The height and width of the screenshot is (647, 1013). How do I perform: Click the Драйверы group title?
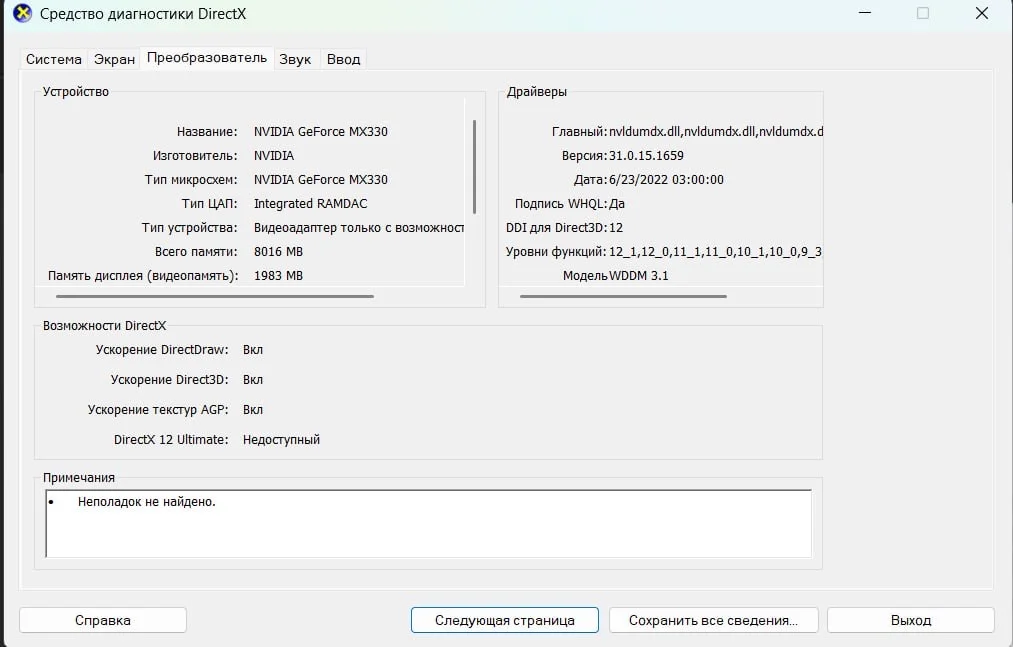coord(536,91)
